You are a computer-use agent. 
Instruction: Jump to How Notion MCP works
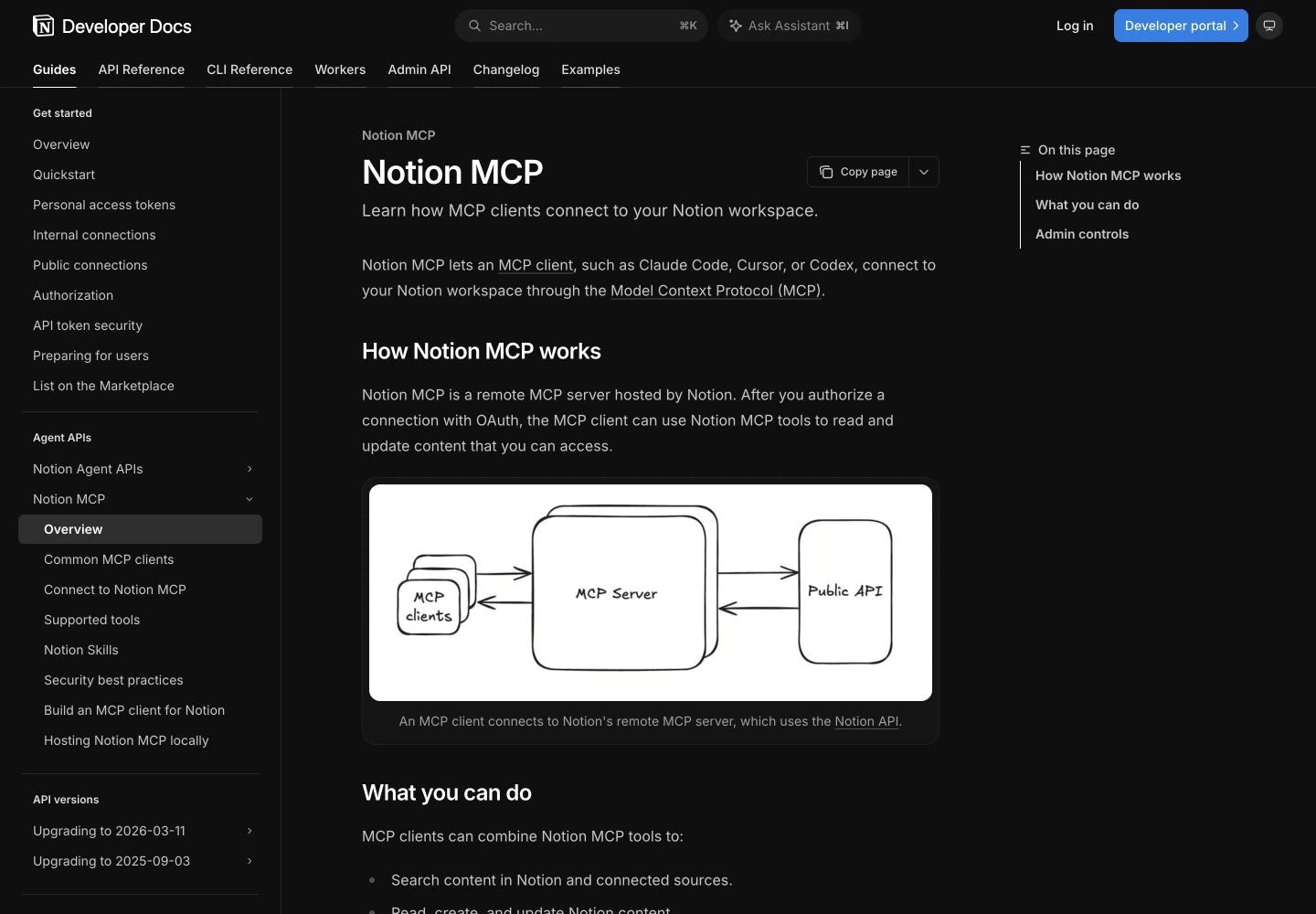click(1108, 175)
